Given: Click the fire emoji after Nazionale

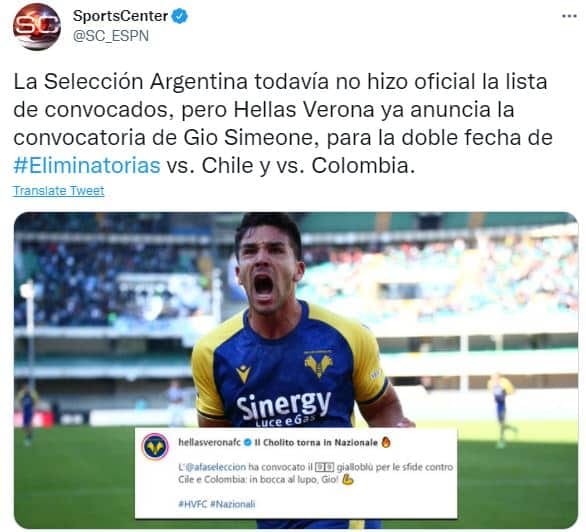Looking at the screenshot, I should point(386,442).
